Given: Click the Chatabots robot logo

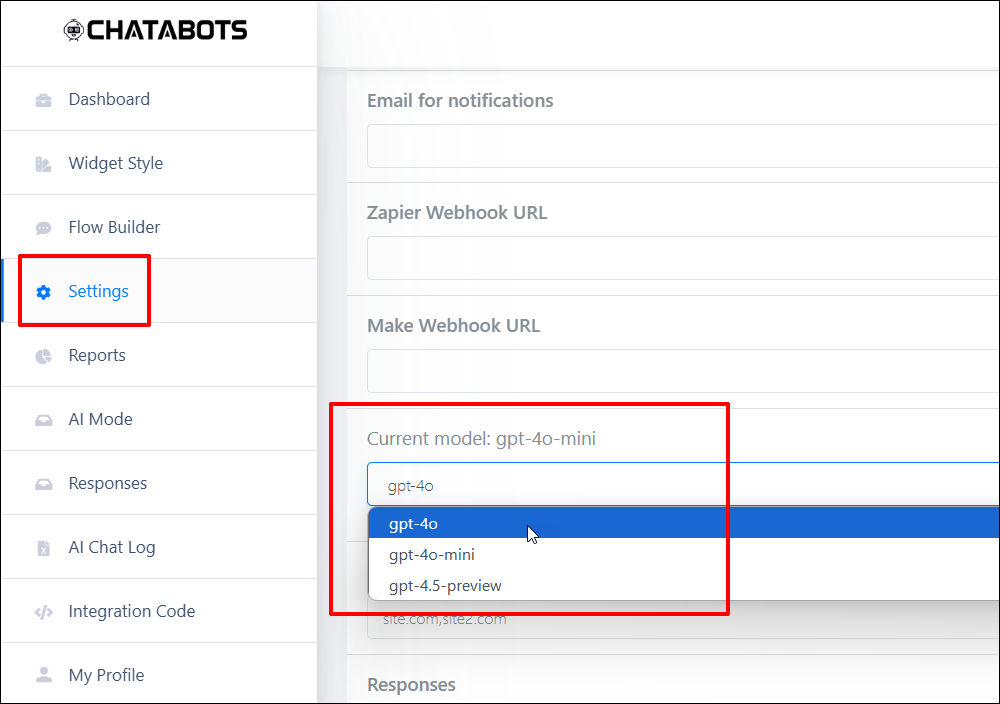Looking at the screenshot, I should (x=74, y=30).
